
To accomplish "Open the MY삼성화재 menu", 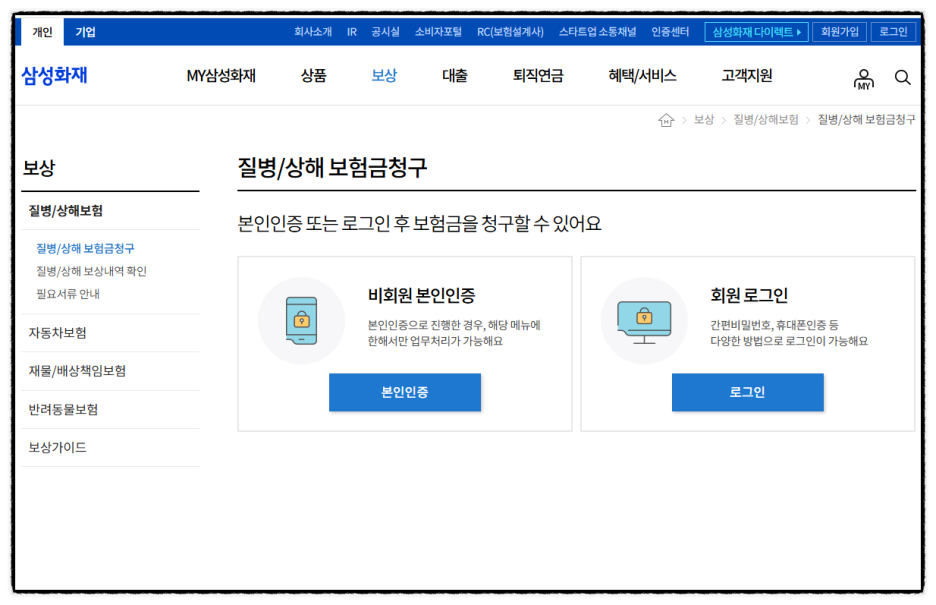I will click(x=221, y=76).
